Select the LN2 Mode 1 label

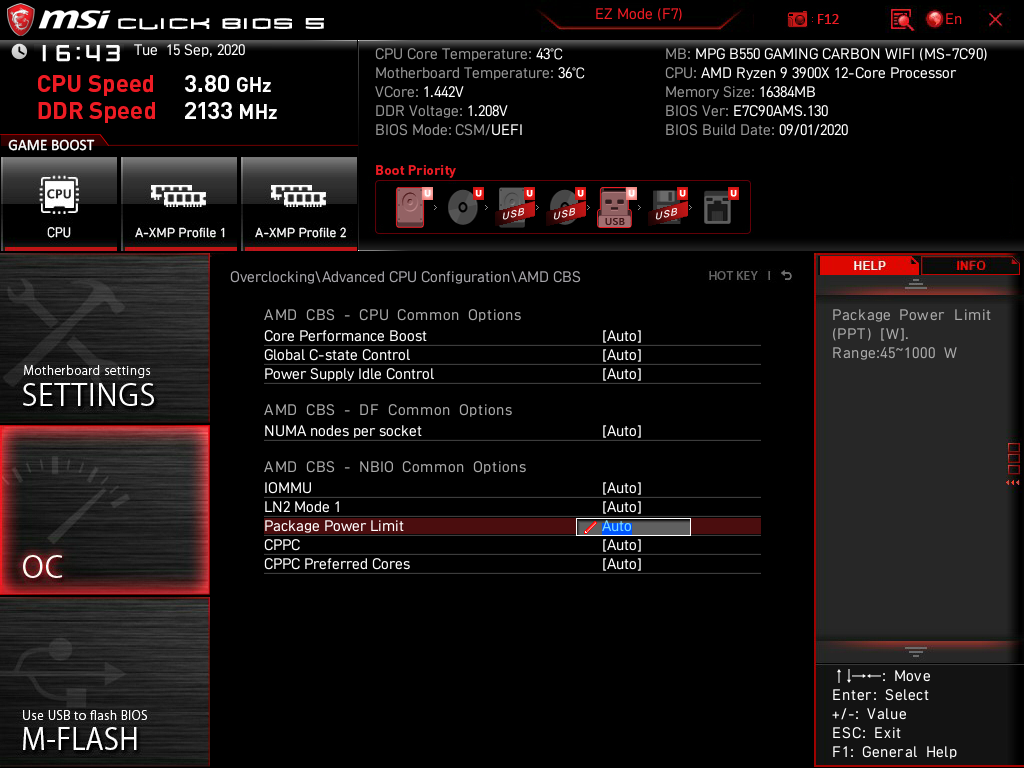coord(302,507)
